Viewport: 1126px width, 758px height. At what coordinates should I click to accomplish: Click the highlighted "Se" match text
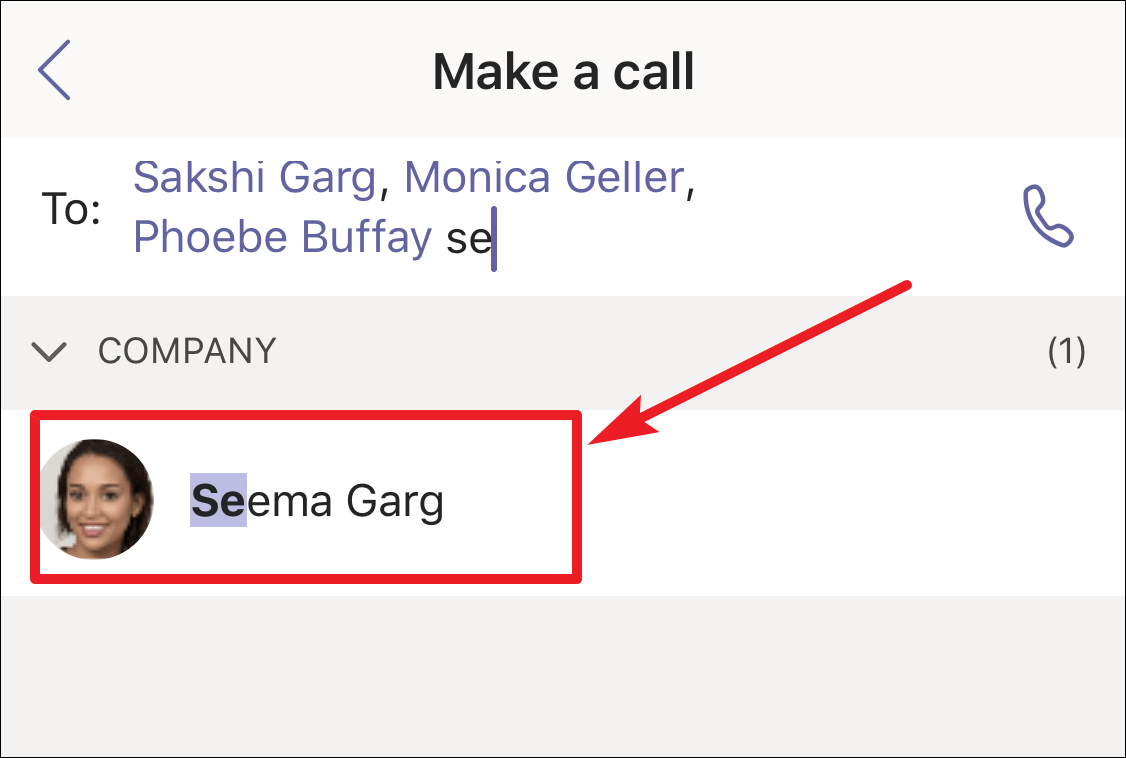218,500
